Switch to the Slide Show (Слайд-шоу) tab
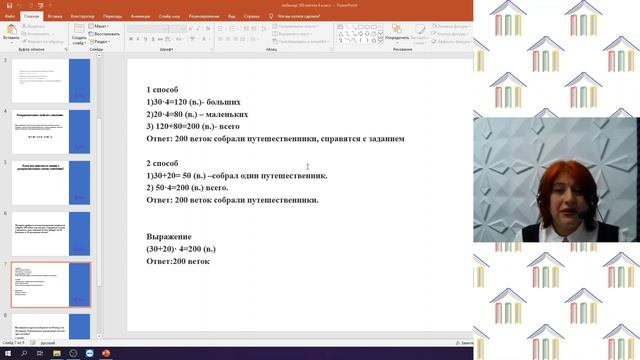Image resolution: width=640 pixels, height=360 pixels. (x=169, y=16)
